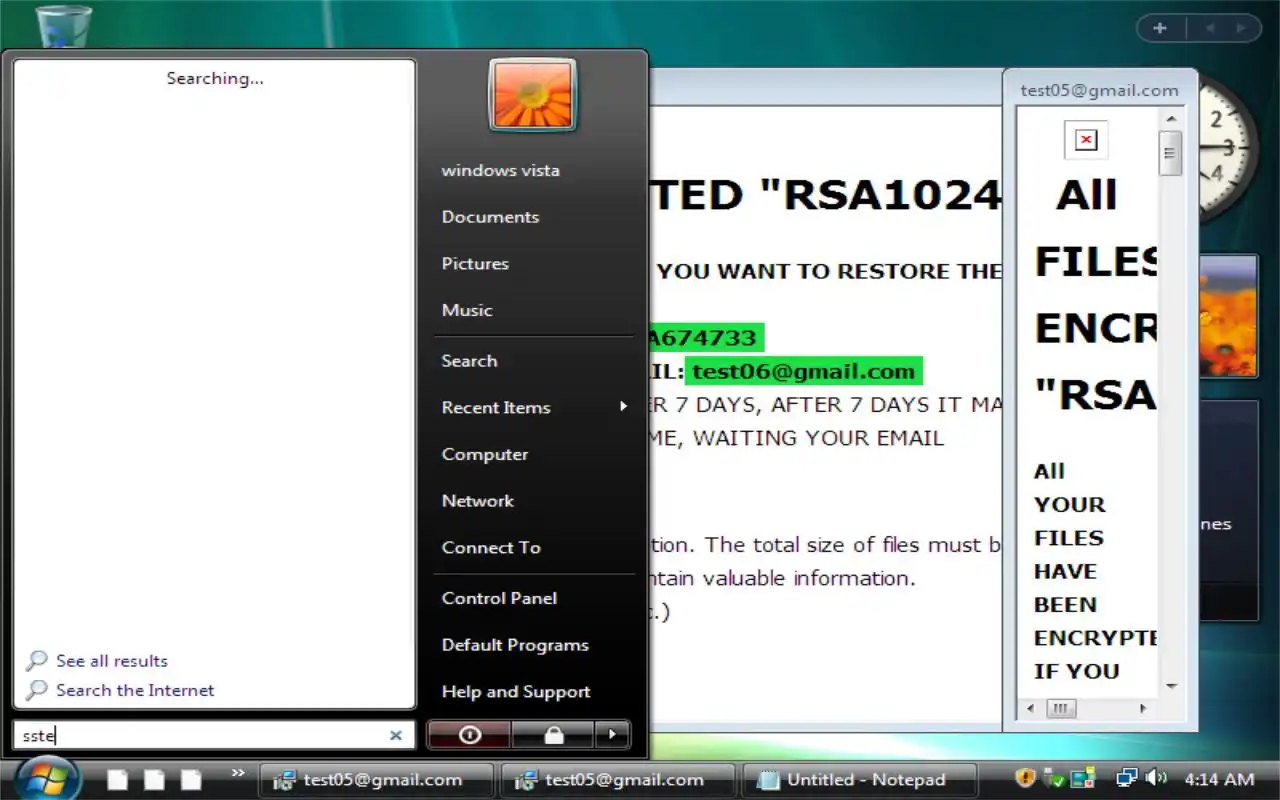This screenshot has width=1280, height=800.
Task: Open Documents from Start menu
Action: 490,217
